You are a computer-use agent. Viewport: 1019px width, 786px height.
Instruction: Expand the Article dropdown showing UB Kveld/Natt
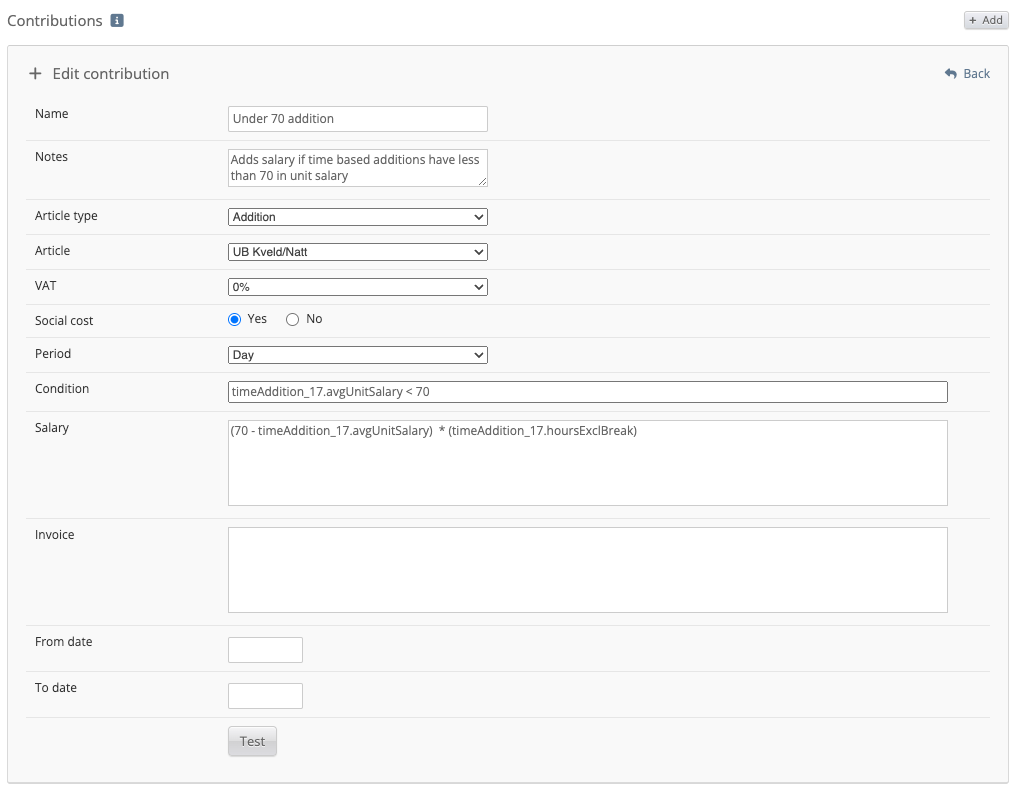point(357,252)
